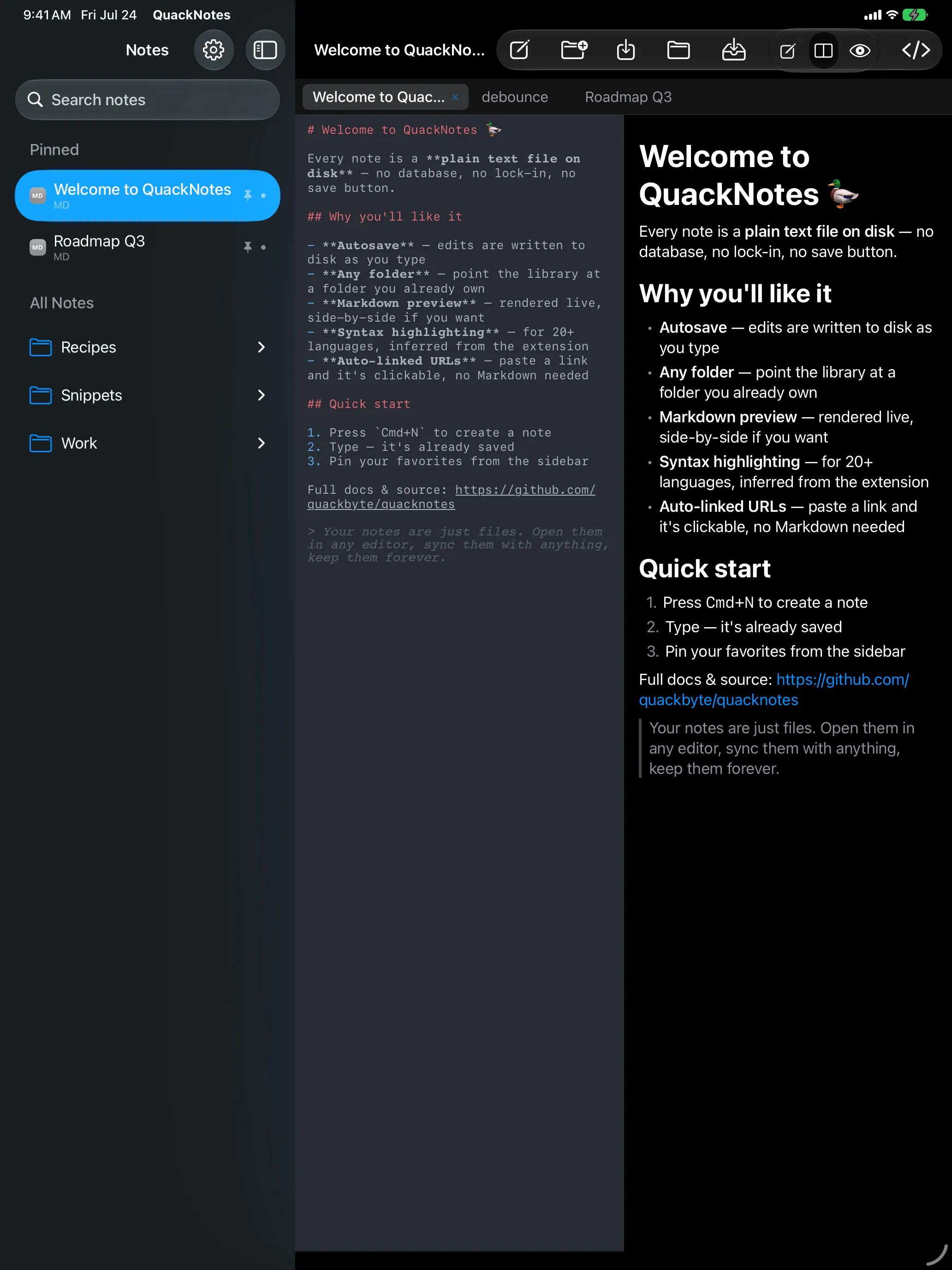Click the Pinned section header
The image size is (952, 1270).
tap(54, 150)
